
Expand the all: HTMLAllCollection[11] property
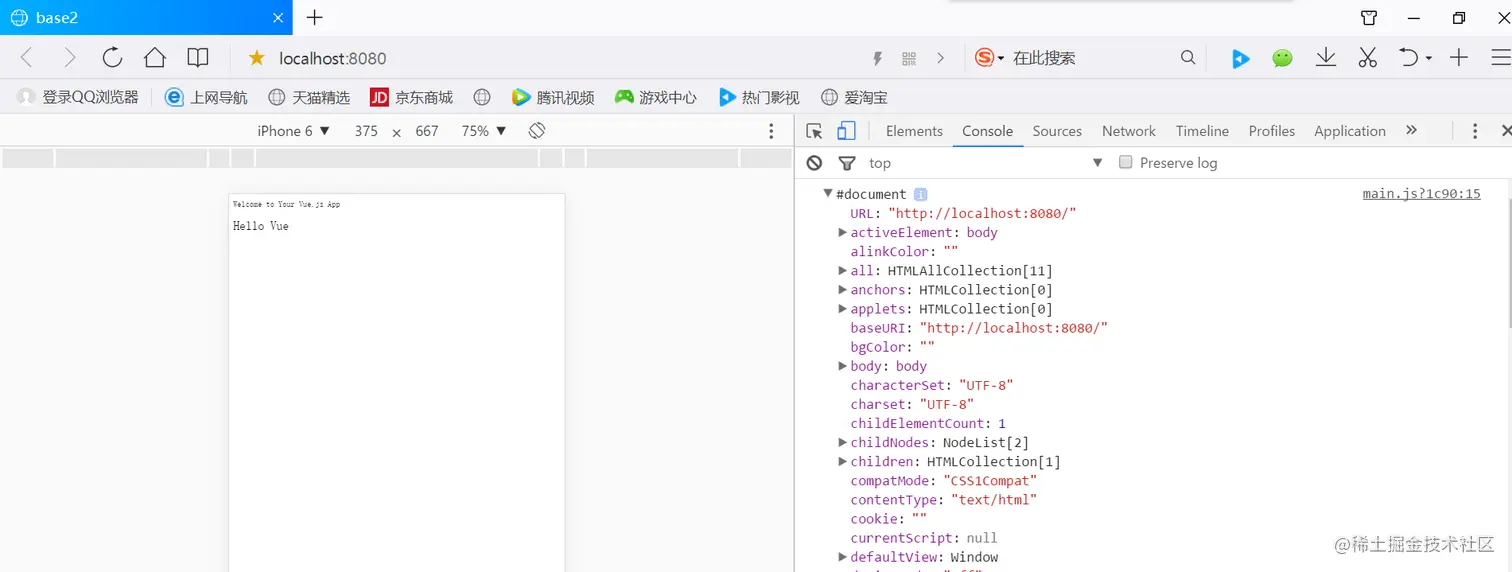coord(843,270)
